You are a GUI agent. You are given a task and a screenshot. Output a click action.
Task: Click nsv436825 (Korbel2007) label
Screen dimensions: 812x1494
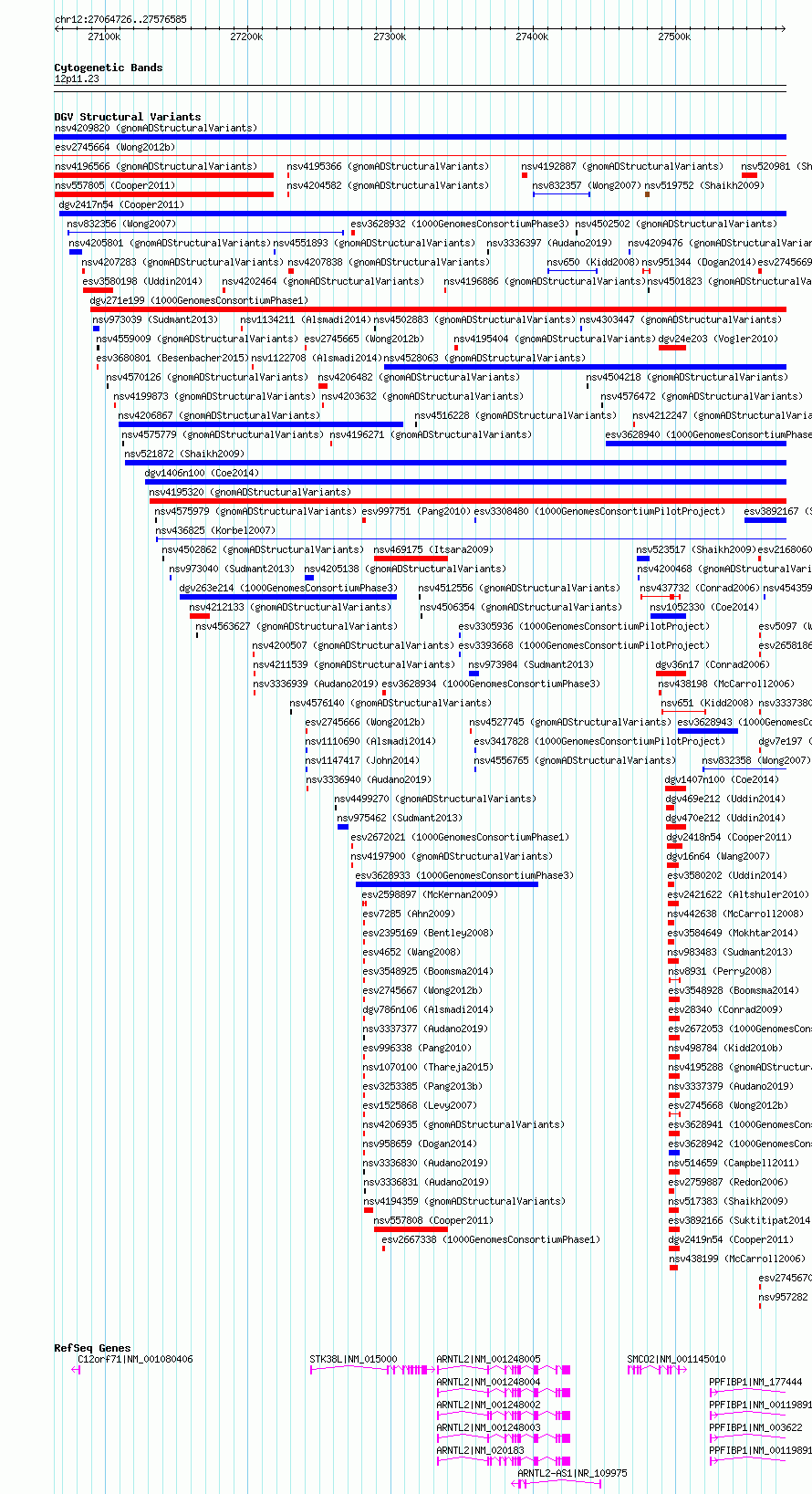click(214, 530)
